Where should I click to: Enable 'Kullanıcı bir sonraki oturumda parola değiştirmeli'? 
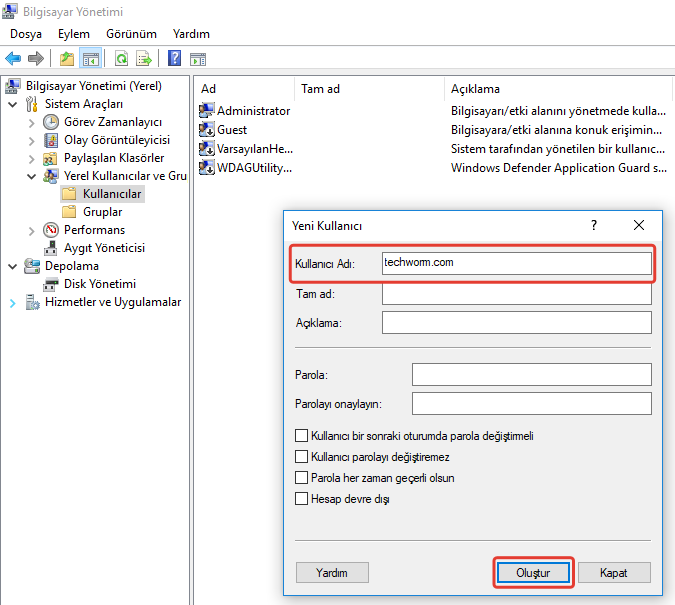tap(302, 436)
